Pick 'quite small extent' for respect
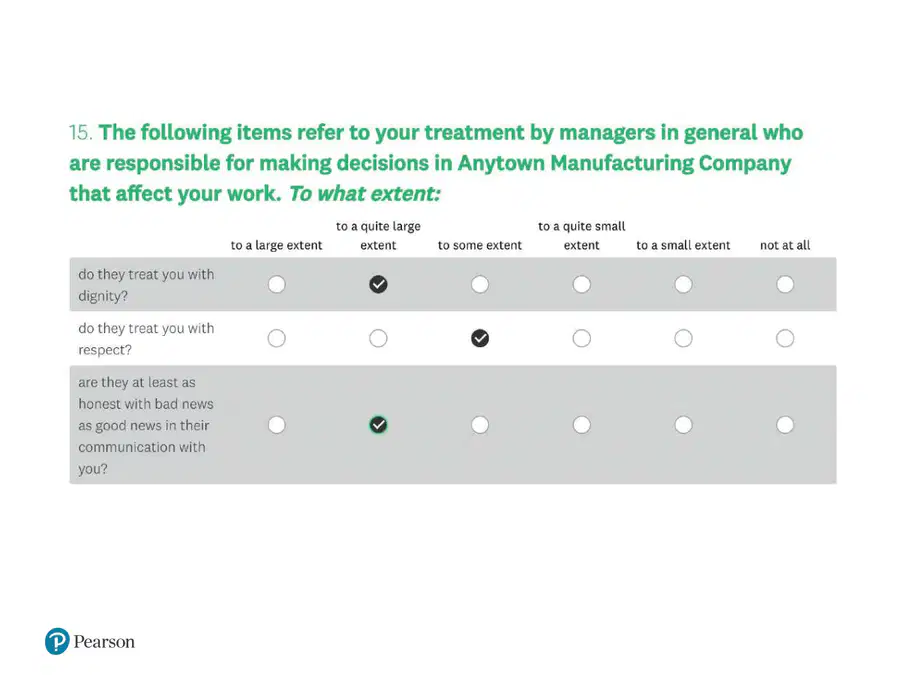 pyautogui.click(x=581, y=338)
